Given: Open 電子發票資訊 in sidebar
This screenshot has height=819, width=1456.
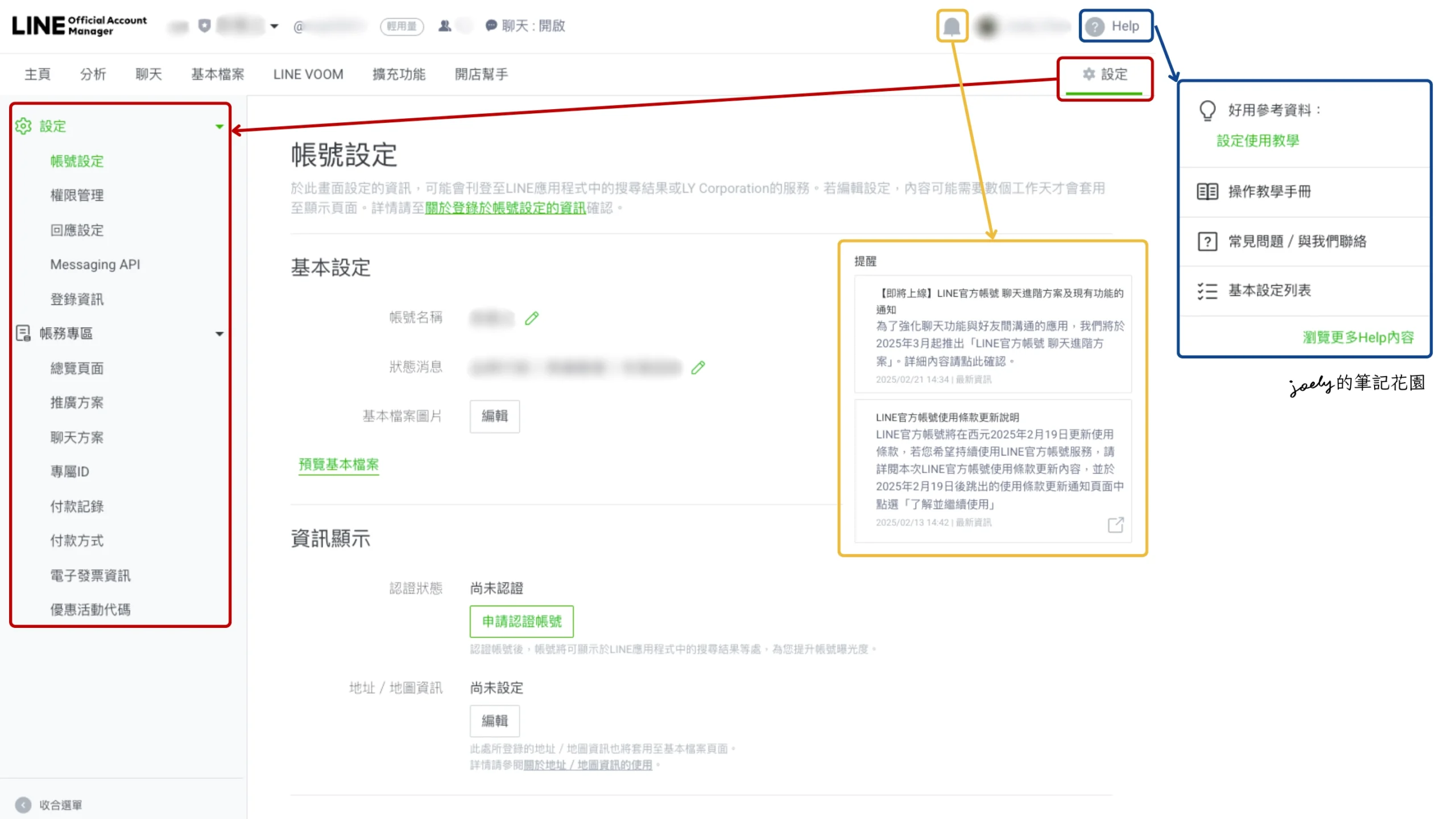Looking at the screenshot, I should (x=90, y=576).
